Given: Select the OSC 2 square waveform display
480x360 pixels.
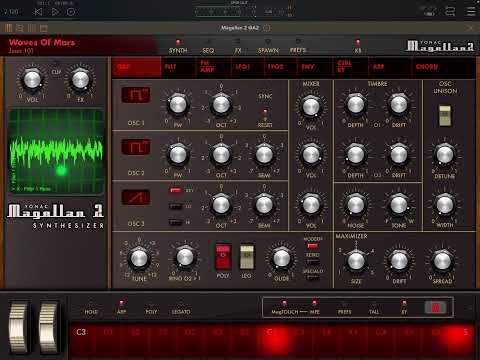Looking at the screenshot, I should 136,147.
